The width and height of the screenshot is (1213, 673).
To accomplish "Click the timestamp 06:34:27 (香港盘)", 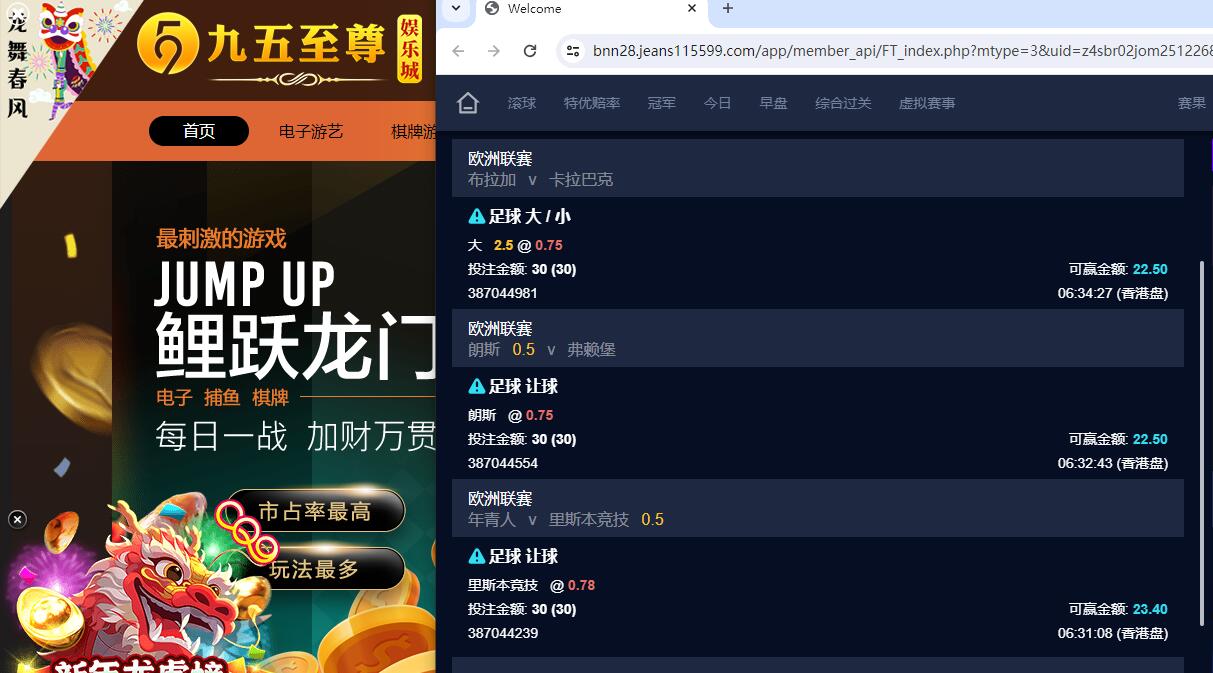I will [x=1113, y=293].
